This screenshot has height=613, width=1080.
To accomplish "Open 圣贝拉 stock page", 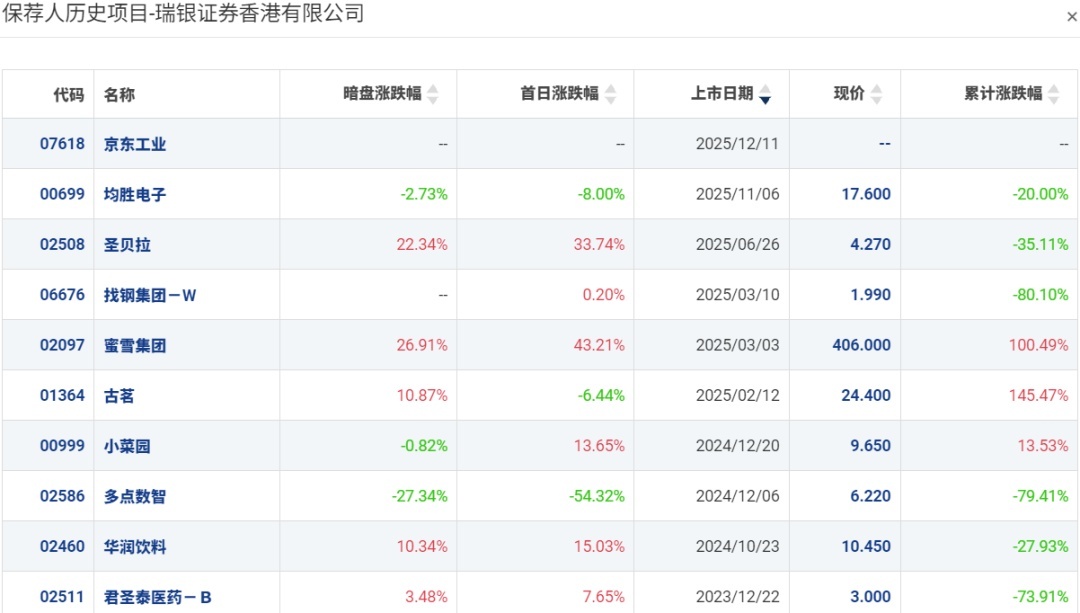I will (x=127, y=245).
